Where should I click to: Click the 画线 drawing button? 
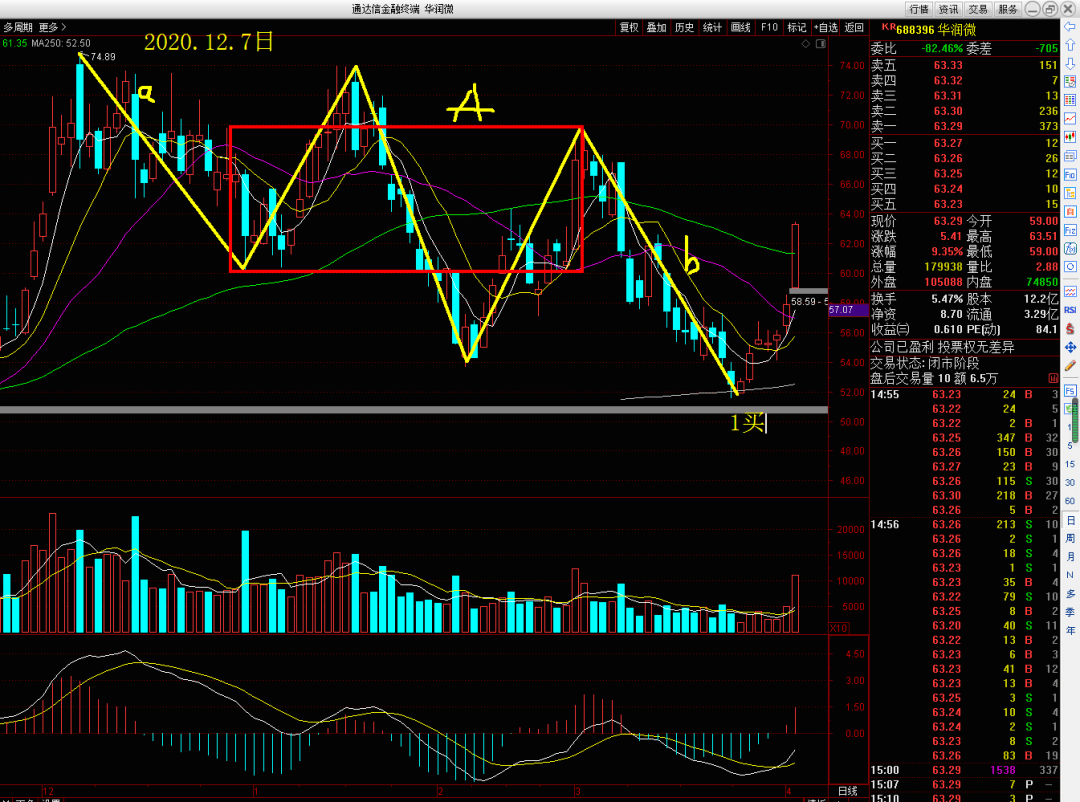pyautogui.click(x=740, y=28)
